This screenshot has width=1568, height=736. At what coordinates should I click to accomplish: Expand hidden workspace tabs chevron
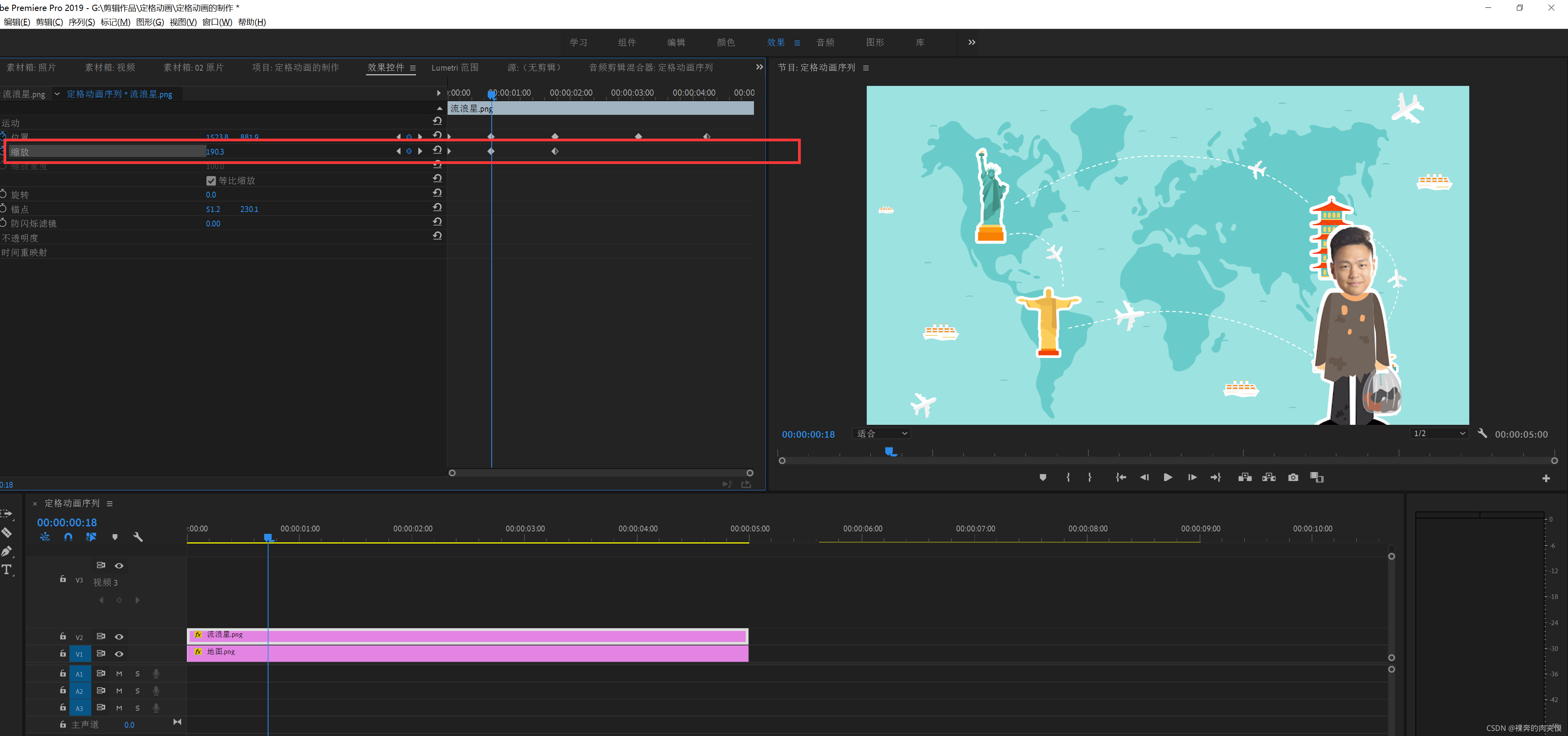(x=971, y=42)
